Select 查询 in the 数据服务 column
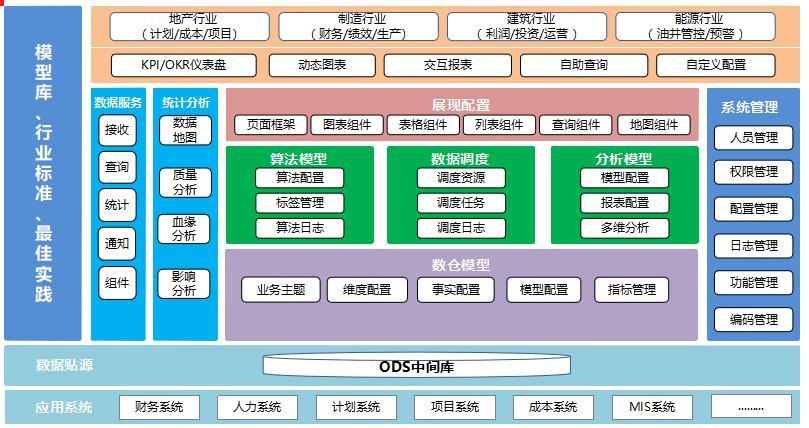This screenshot has height=428, width=809. (x=117, y=167)
